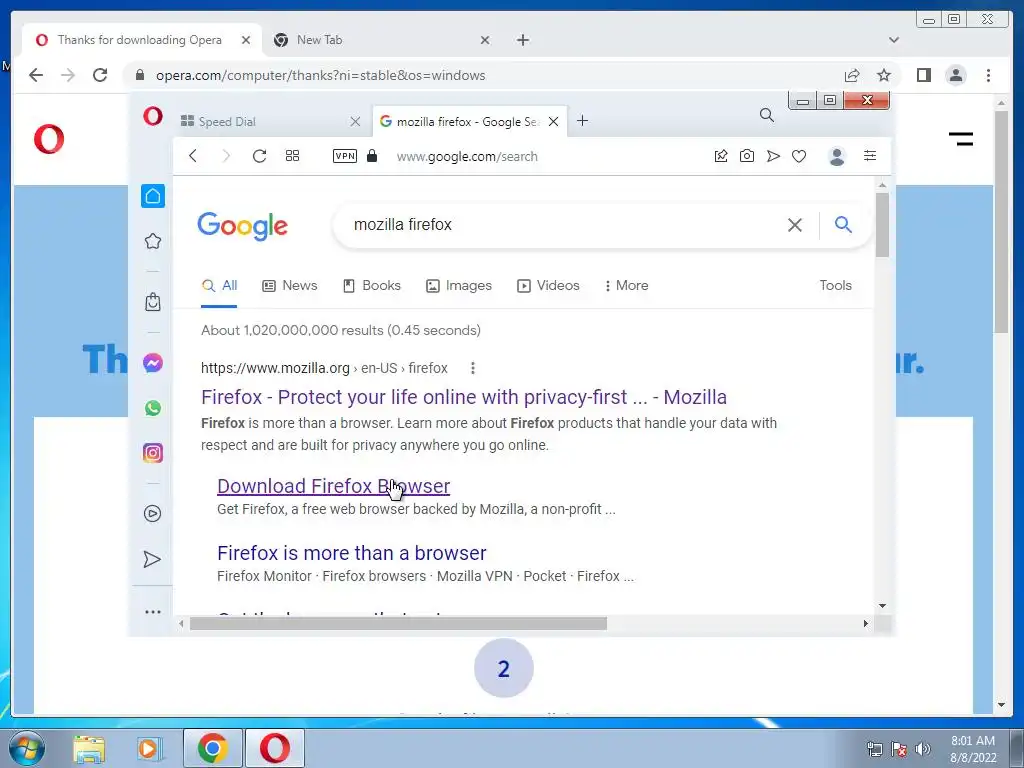Submit the Google search via blue magnifier
The image size is (1024, 768).
point(843,225)
